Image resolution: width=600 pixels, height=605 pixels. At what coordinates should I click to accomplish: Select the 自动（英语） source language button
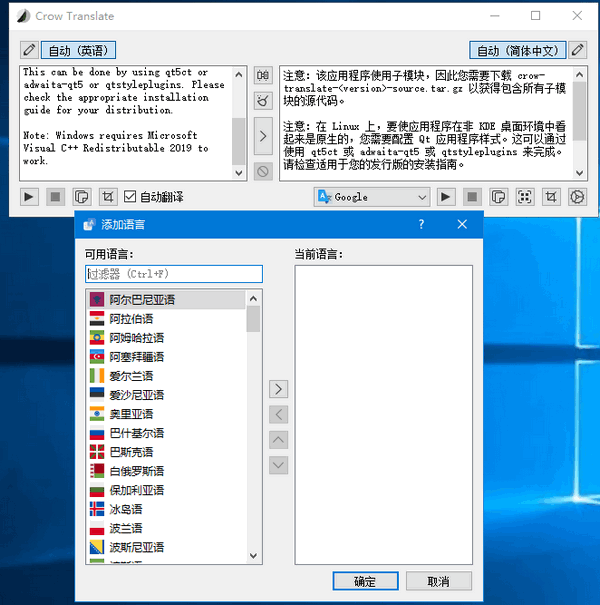(78, 50)
